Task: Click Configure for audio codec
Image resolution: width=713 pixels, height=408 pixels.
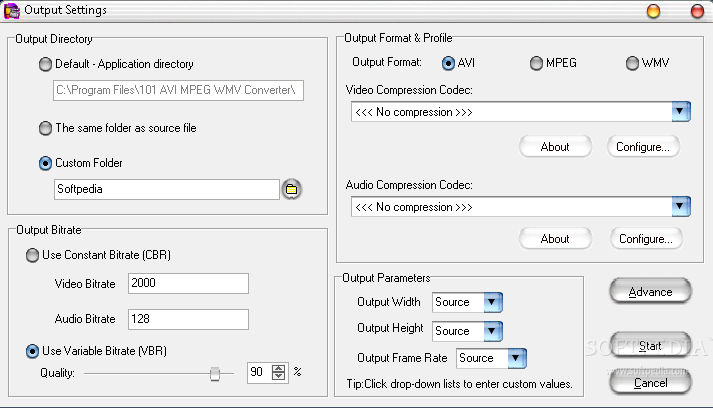Action: (646, 239)
